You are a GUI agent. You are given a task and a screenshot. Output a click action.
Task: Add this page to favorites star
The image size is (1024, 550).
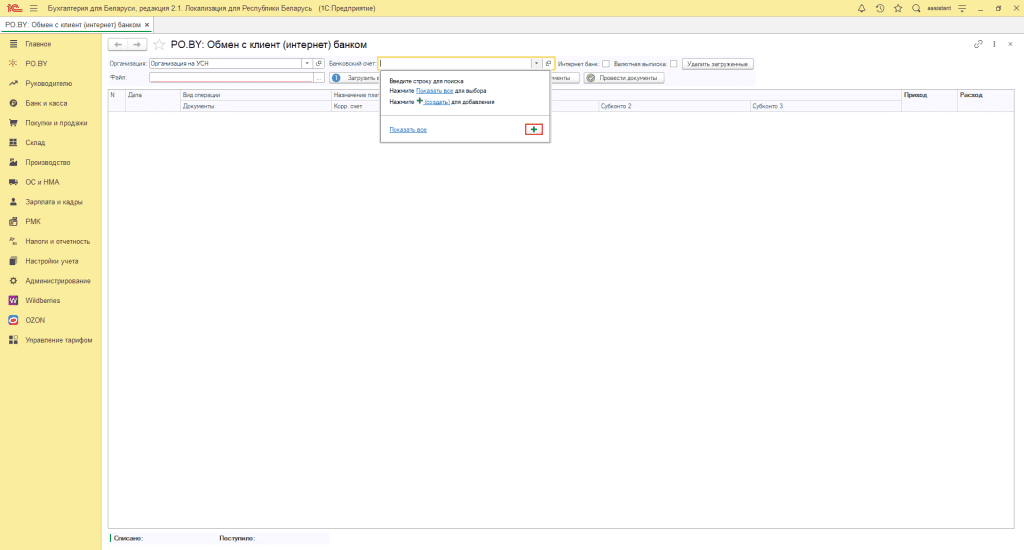159,45
